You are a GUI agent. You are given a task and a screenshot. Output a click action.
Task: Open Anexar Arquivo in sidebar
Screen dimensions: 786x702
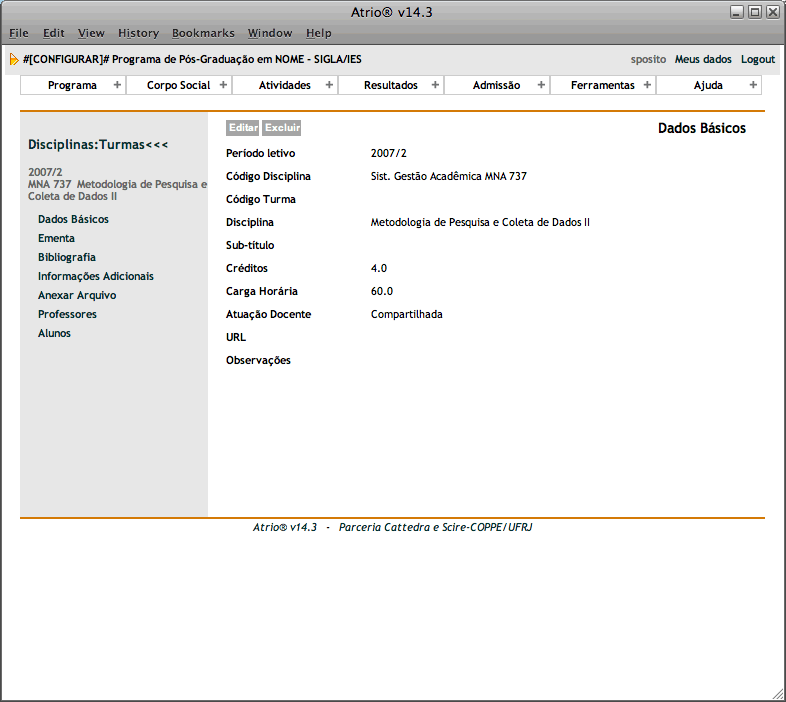pos(77,295)
